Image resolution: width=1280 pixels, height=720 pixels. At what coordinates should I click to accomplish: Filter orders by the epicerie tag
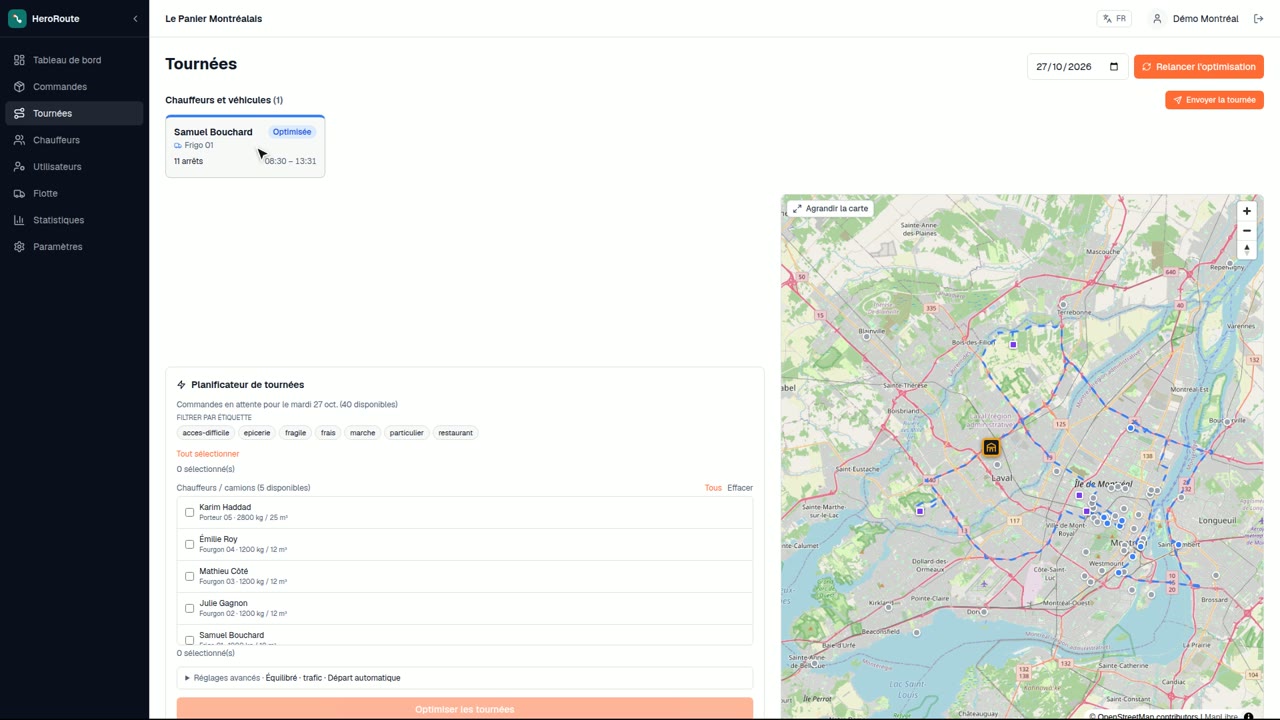[257, 433]
